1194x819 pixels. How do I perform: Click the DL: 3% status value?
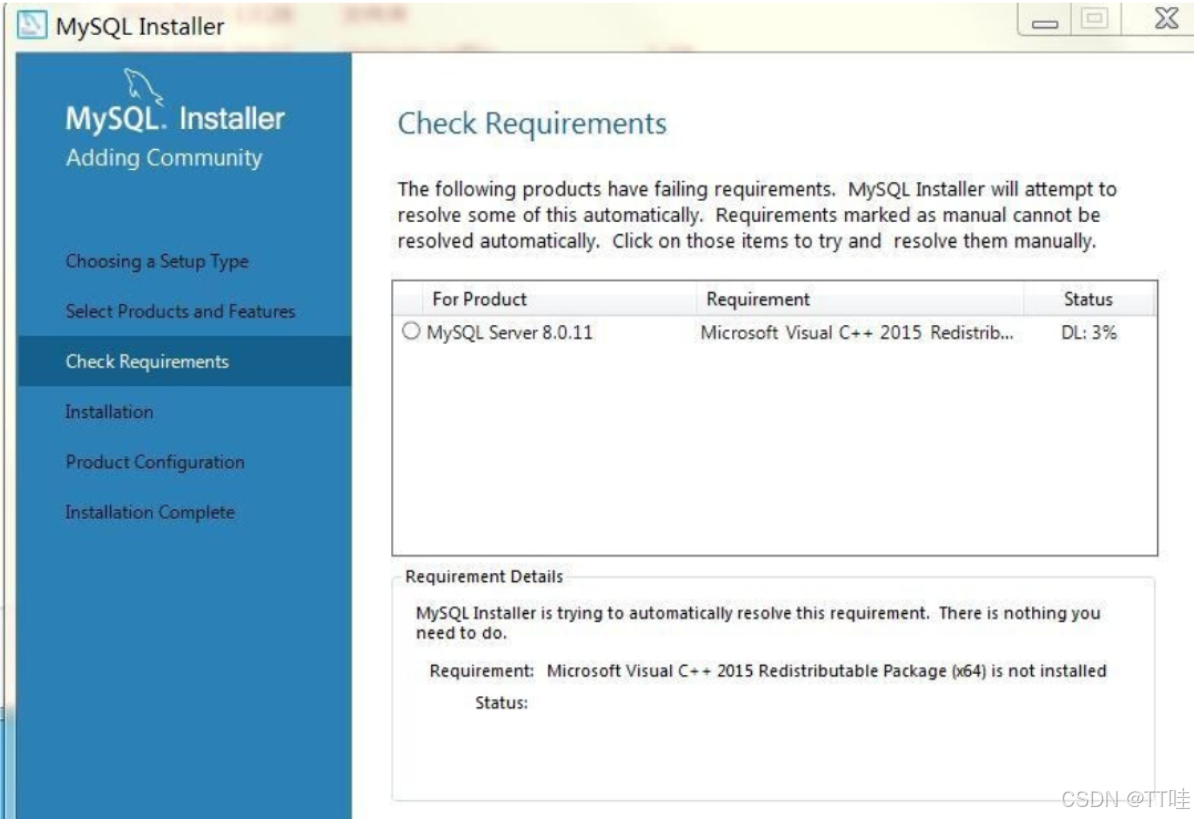point(1089,333)
